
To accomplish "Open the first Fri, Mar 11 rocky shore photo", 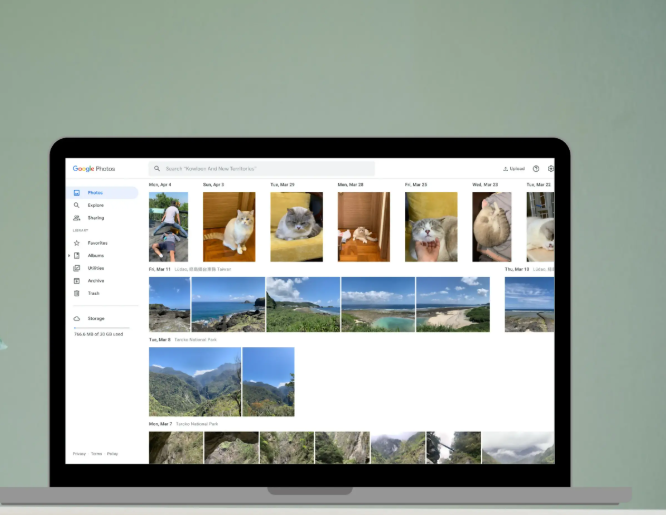I will tap(169, 304).
